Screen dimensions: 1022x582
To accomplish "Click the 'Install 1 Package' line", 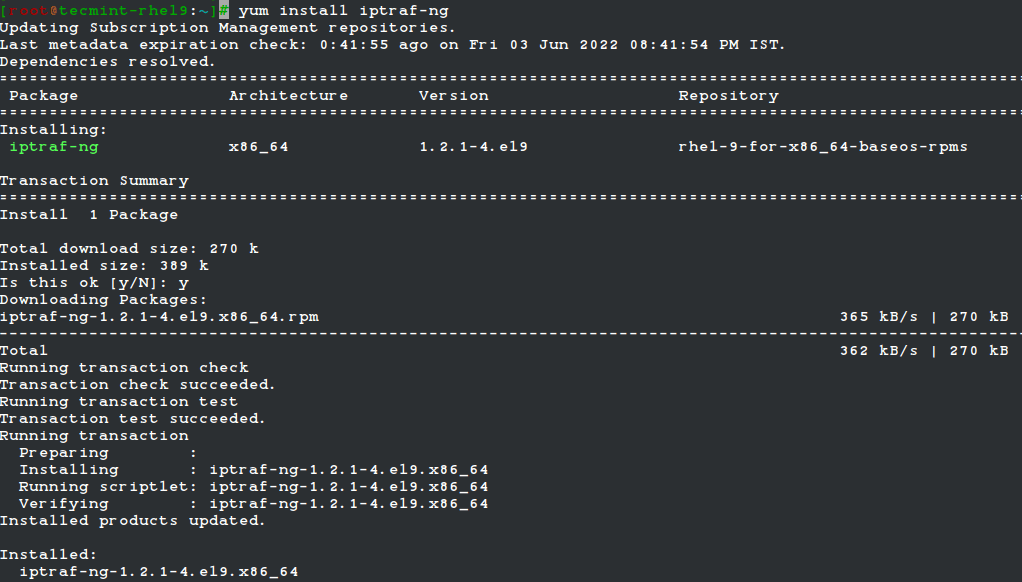I will 89,215.
